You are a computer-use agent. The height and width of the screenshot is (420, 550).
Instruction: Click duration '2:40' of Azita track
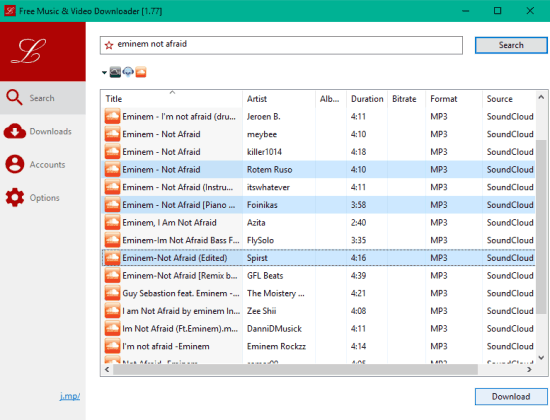(x=358, y=222)
